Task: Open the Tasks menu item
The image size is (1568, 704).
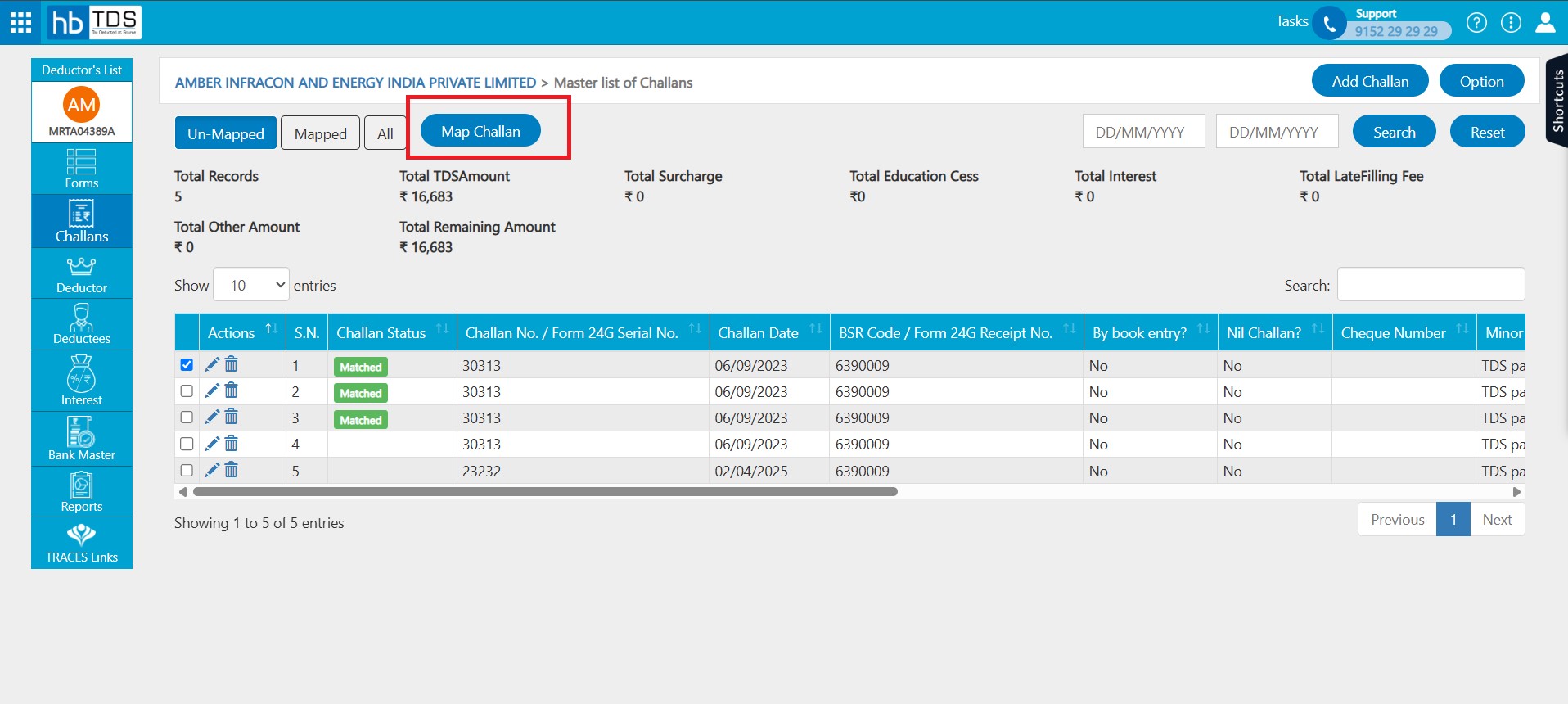Action: [x=1291, y=21]
